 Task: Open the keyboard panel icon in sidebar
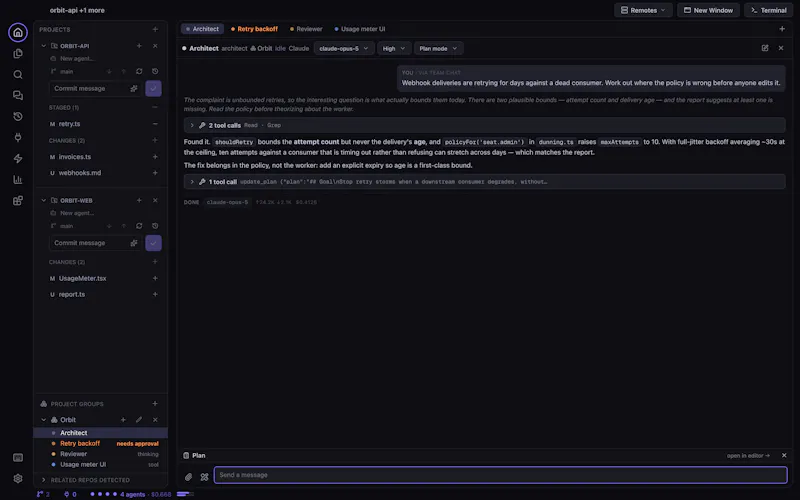tap(18, 458)
